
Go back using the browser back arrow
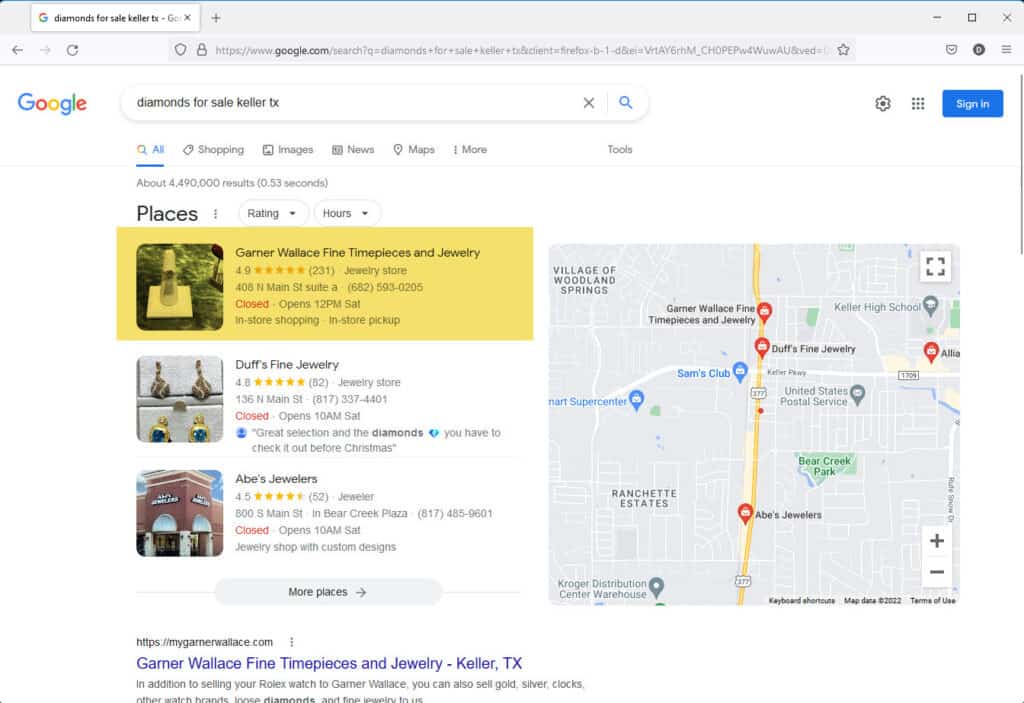pos(18,50)
